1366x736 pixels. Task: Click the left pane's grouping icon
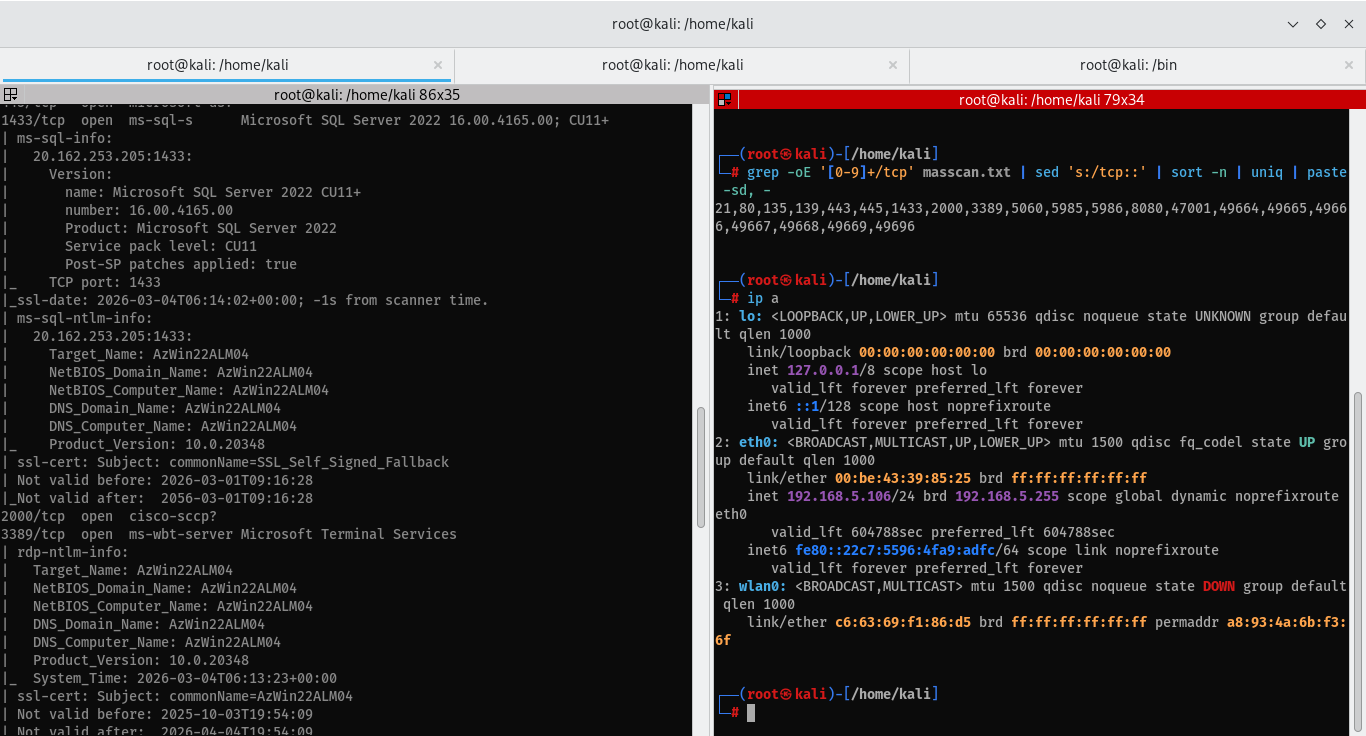coord(10,95)
